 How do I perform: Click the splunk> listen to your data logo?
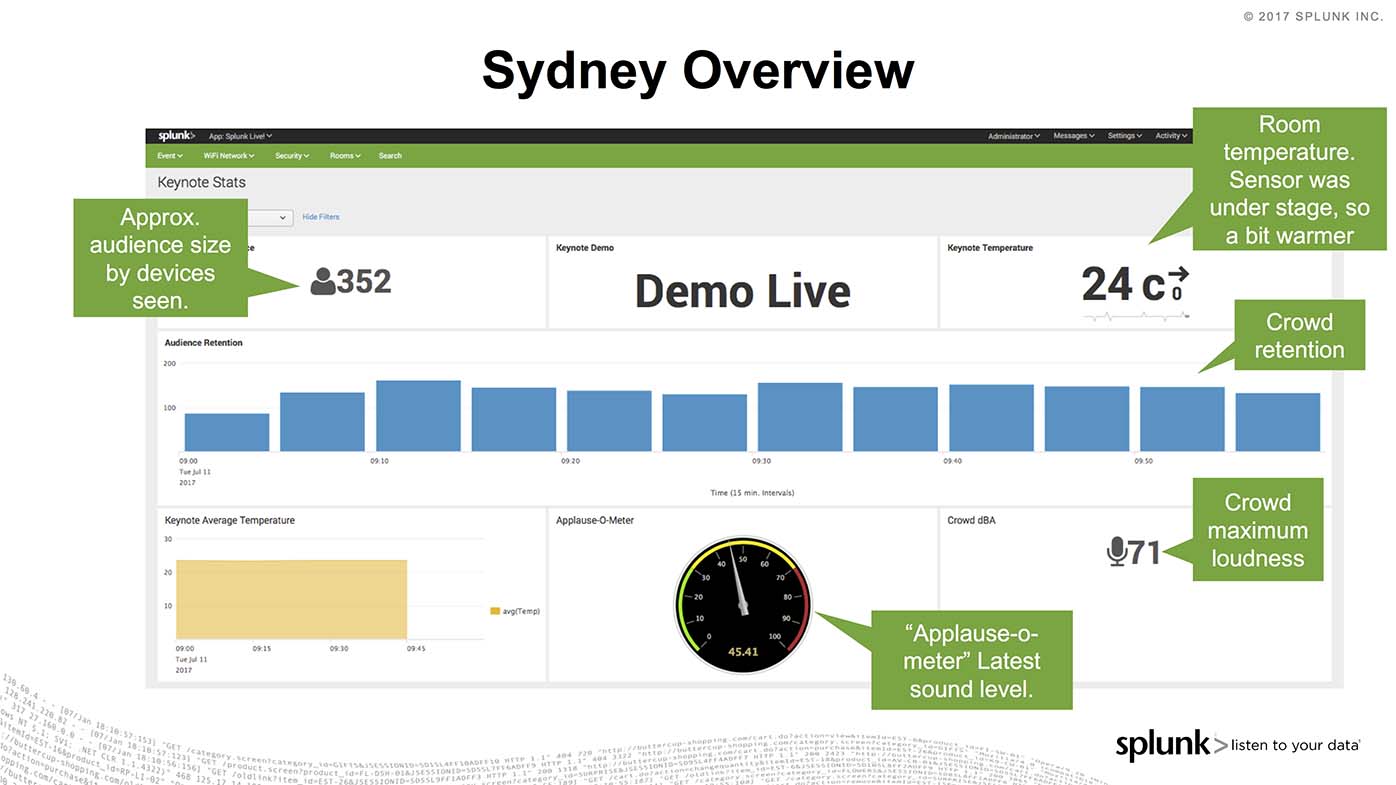coord(1238,745)
